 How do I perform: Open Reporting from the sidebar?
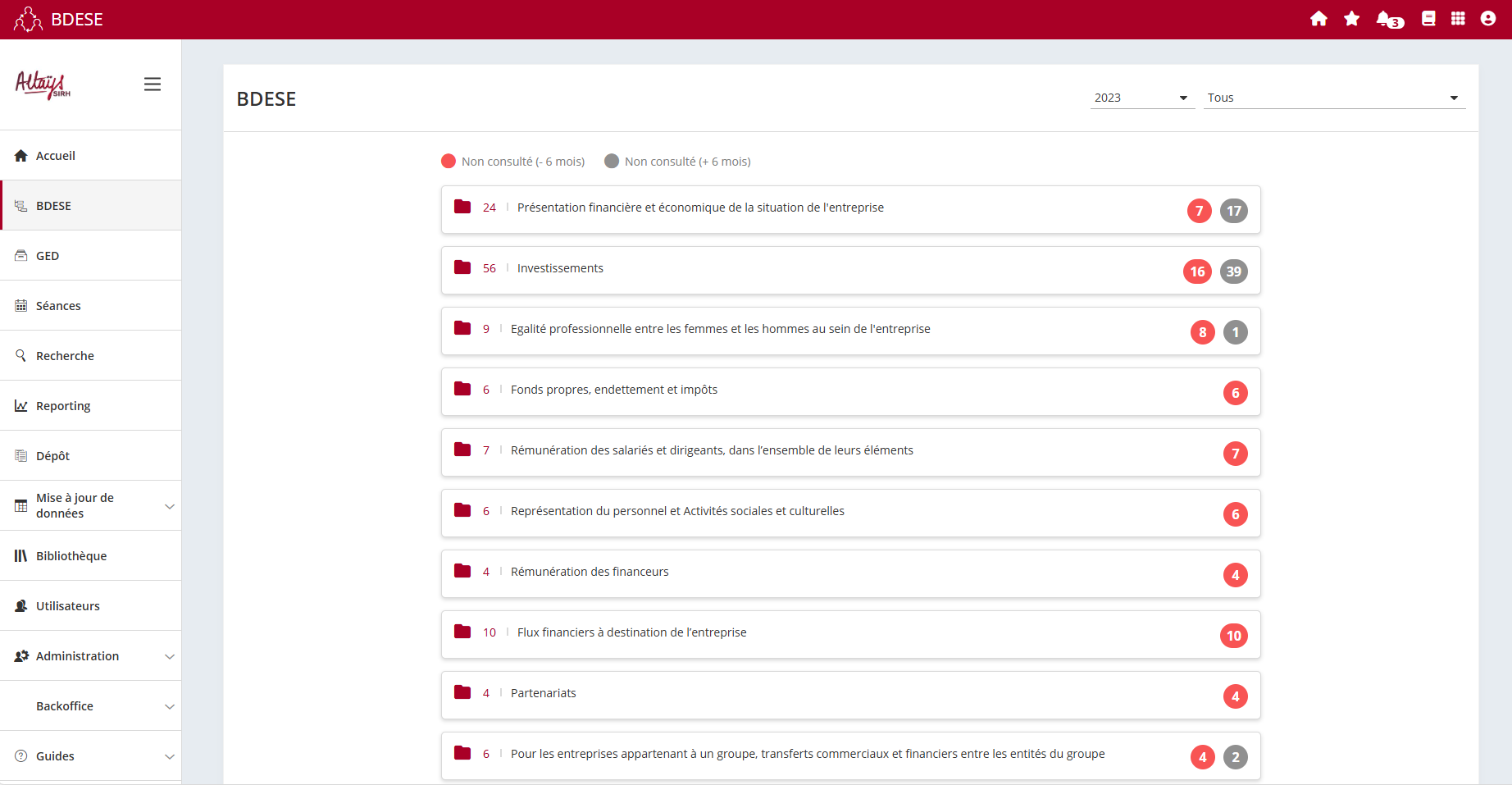pos(63,406)
